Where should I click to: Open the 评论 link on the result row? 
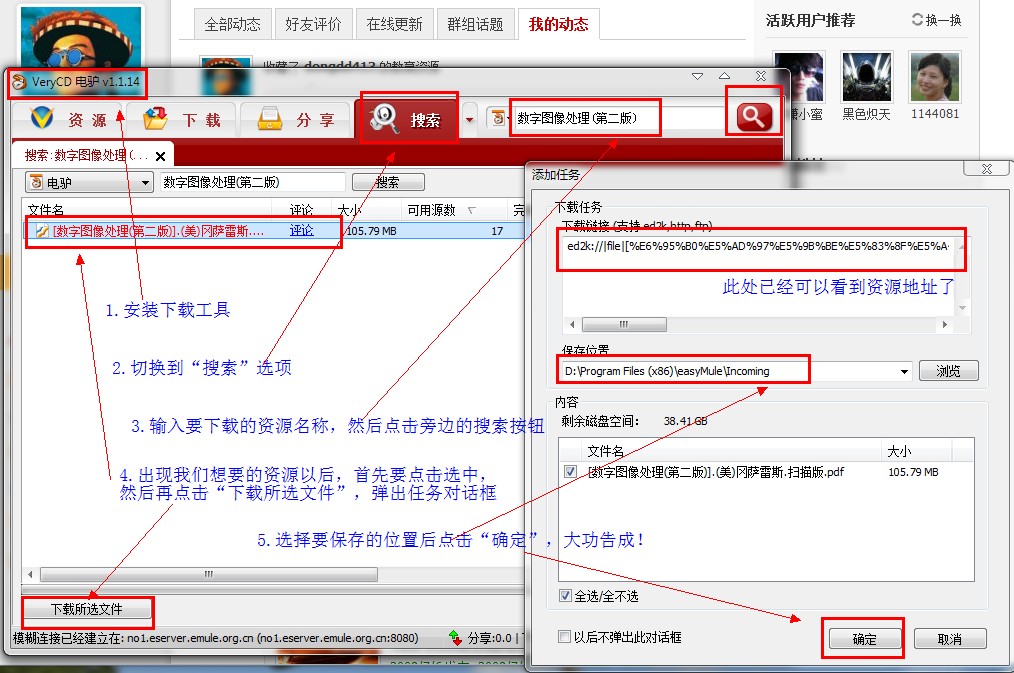pyautogui.click(x=301, y=231)
